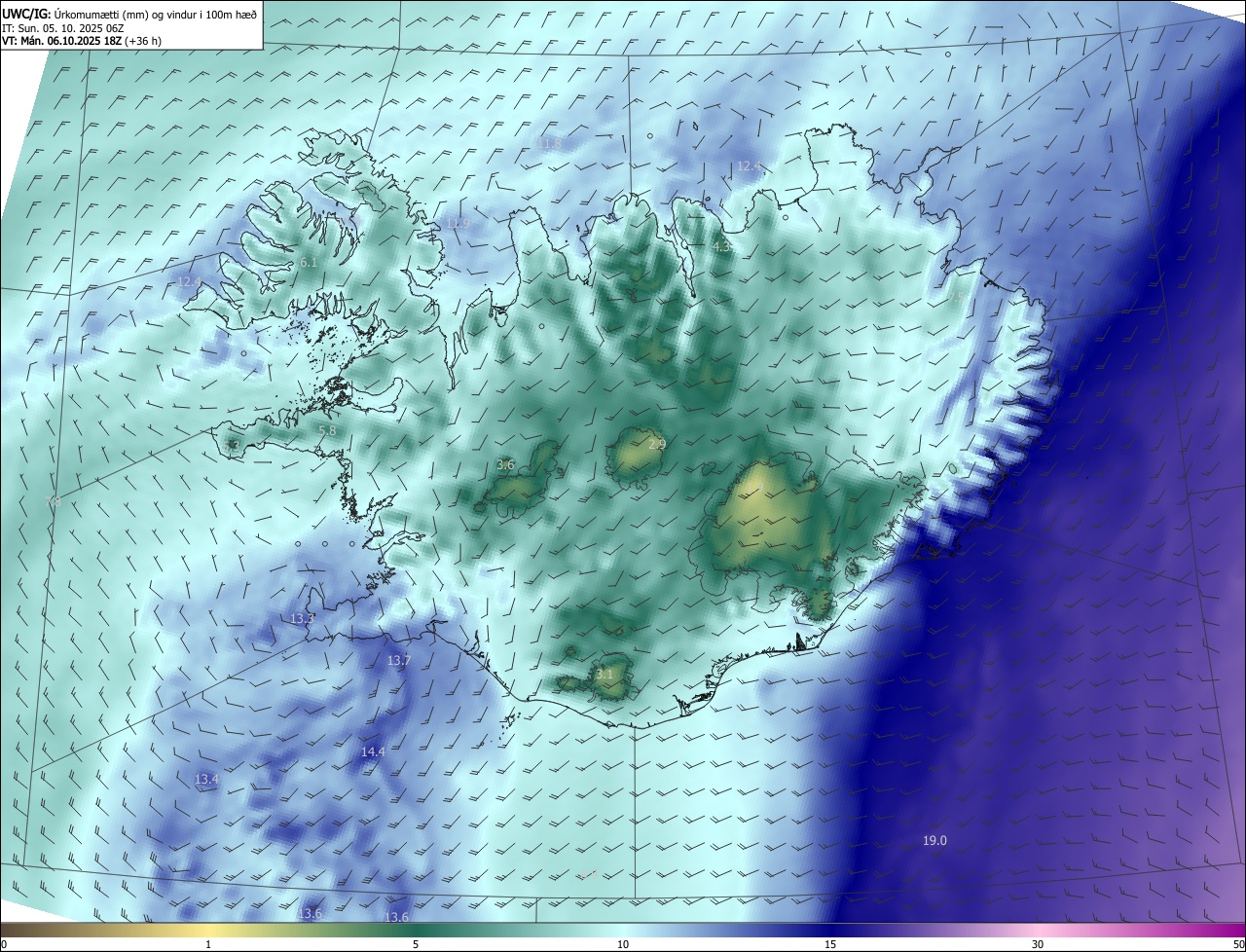This screenshot has height=952, width=1246.
Task: Click the colour scale tick label 10
Action: pyautogui.click(x=623, y=944)
